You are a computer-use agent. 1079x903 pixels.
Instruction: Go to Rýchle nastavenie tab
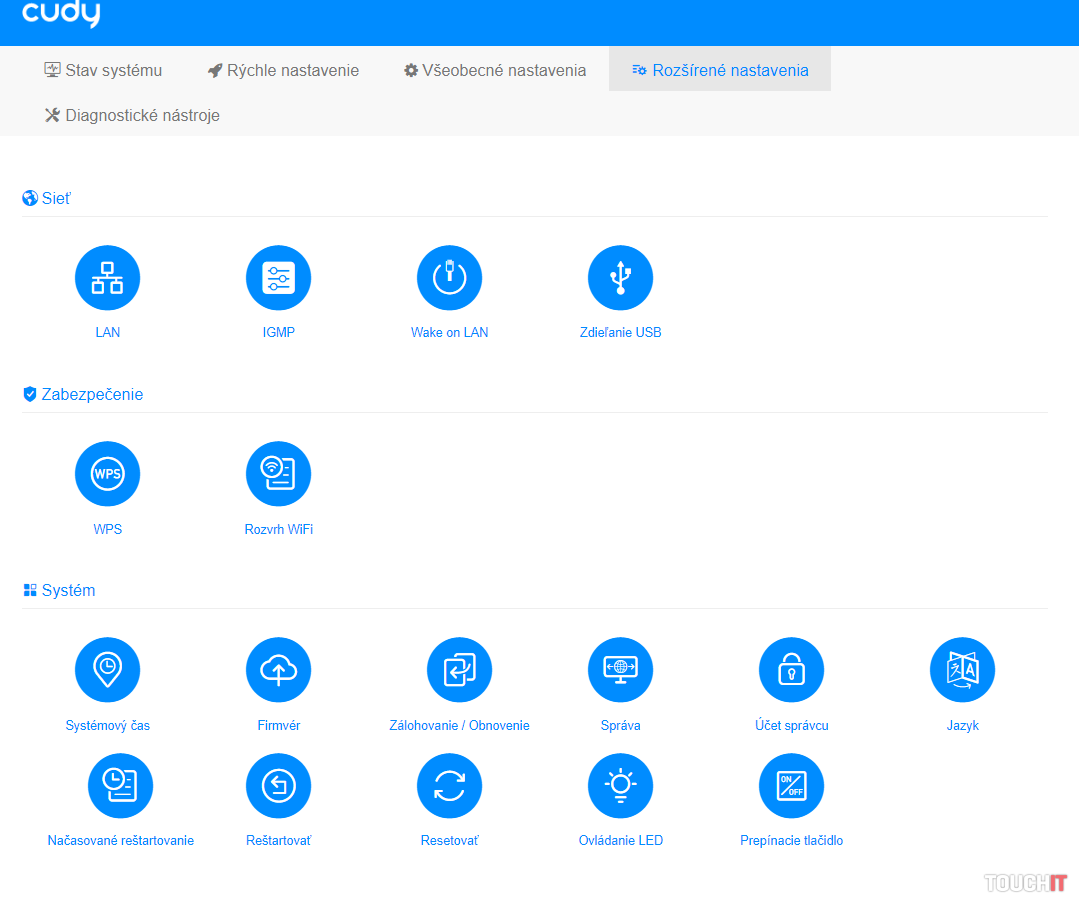tap(283, 70)
